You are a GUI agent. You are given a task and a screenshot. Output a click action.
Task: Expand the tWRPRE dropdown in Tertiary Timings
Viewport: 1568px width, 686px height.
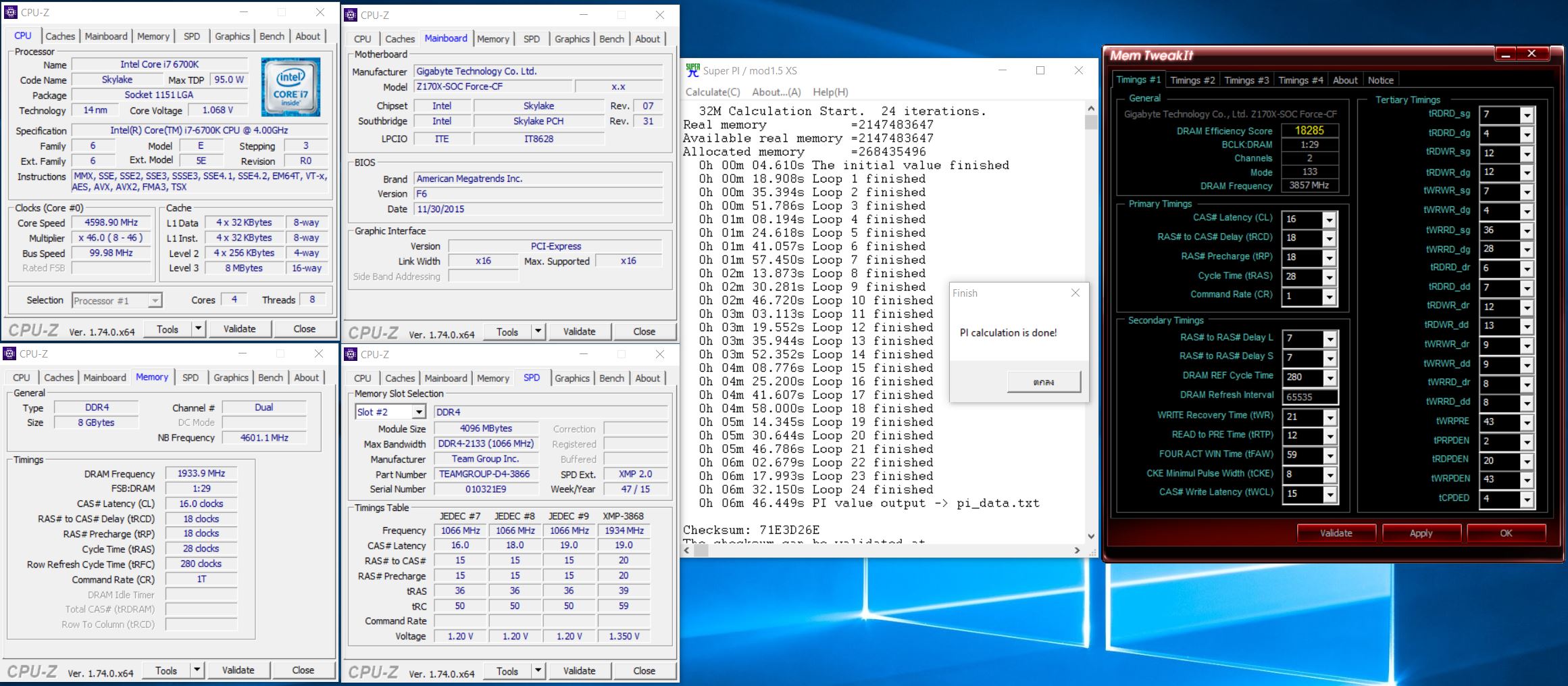[x=1527, y=423]
